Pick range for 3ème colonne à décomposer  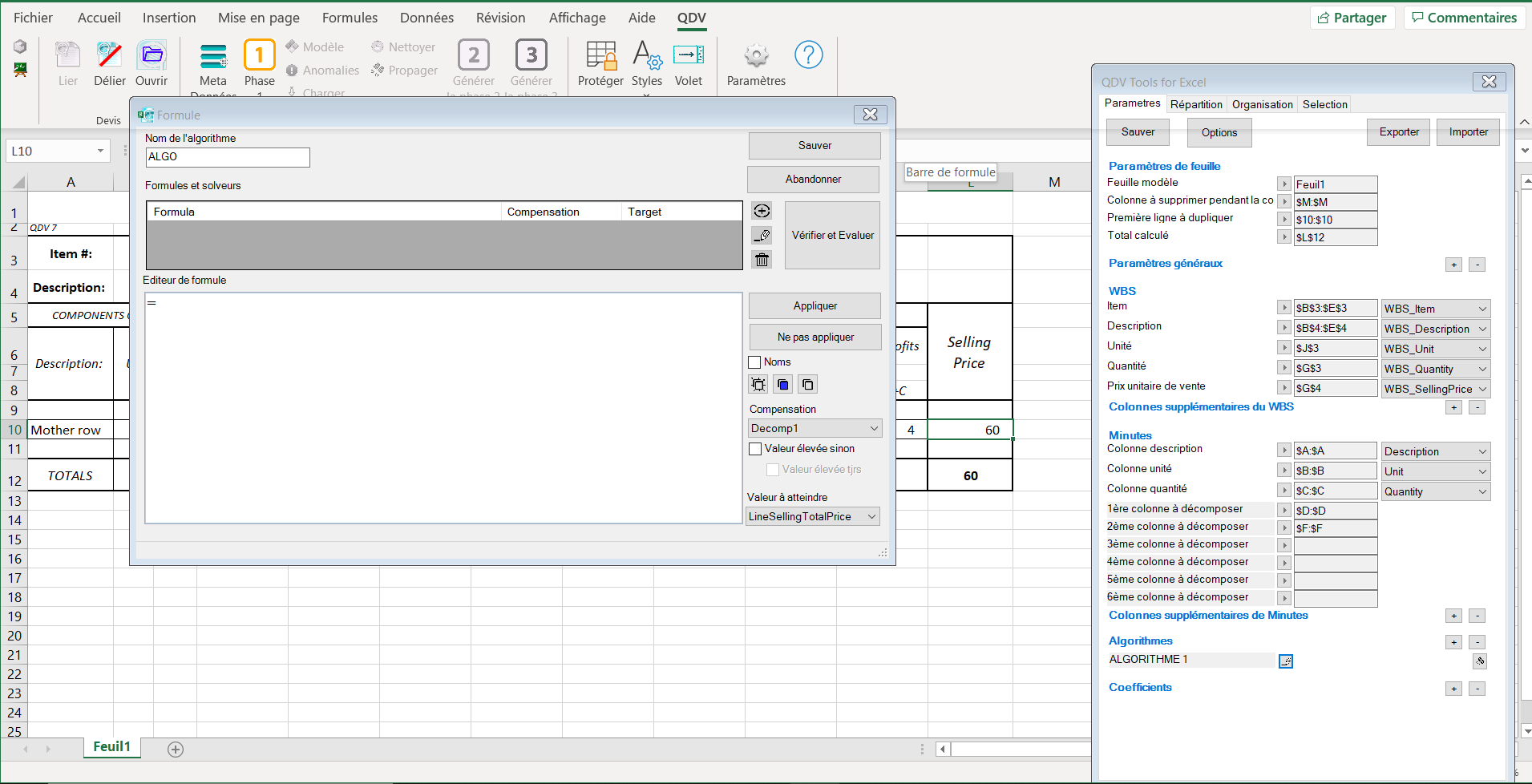point(1284,546)
